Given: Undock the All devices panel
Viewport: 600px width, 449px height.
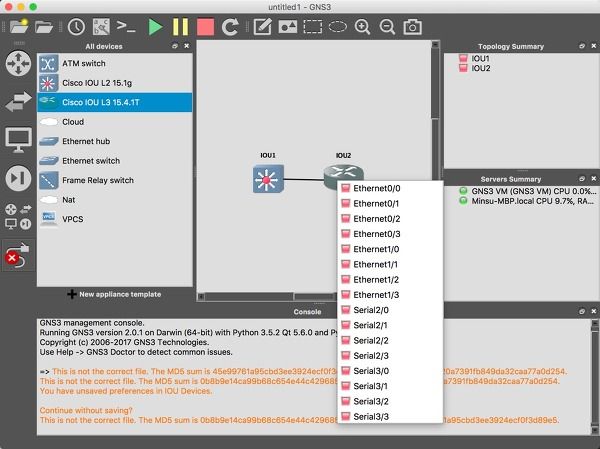Looking at the screenshot, I should (x=175, y=46).
